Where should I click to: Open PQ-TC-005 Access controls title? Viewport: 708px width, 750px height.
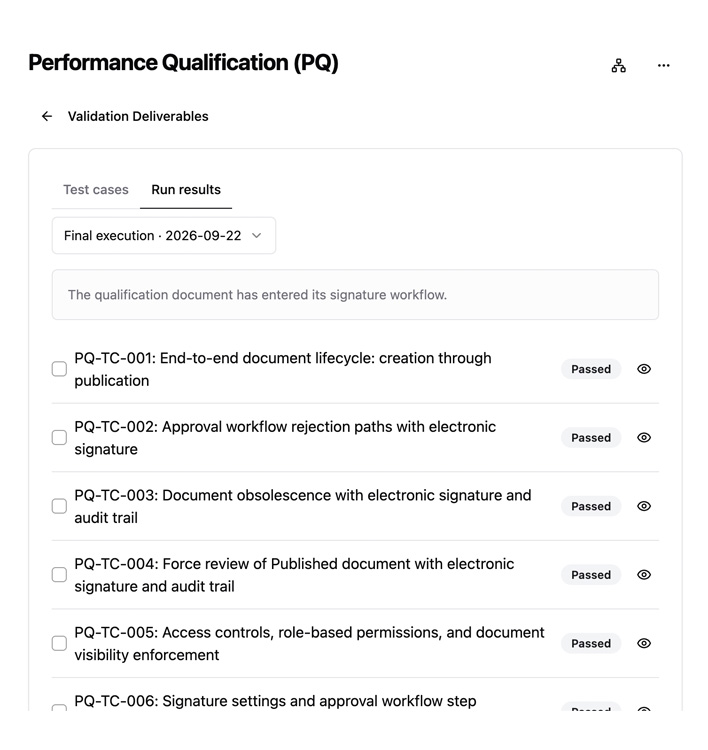(x=309, y=643)
